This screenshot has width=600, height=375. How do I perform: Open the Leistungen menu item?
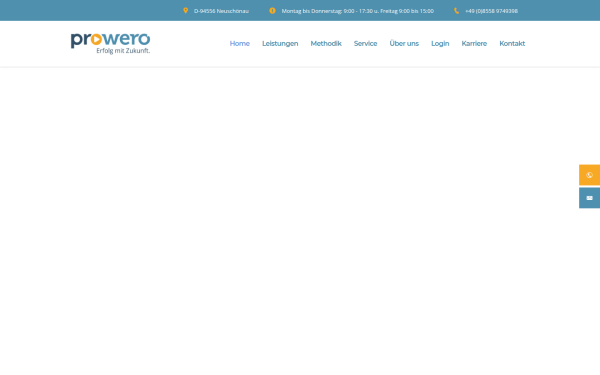(280, 44)
